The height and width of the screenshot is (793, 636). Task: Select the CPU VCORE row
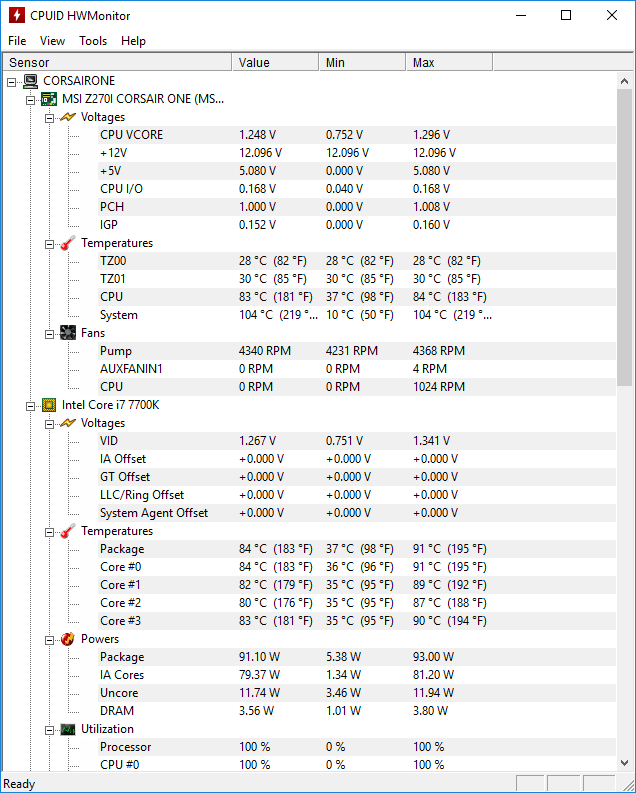[x=357, y=135]
